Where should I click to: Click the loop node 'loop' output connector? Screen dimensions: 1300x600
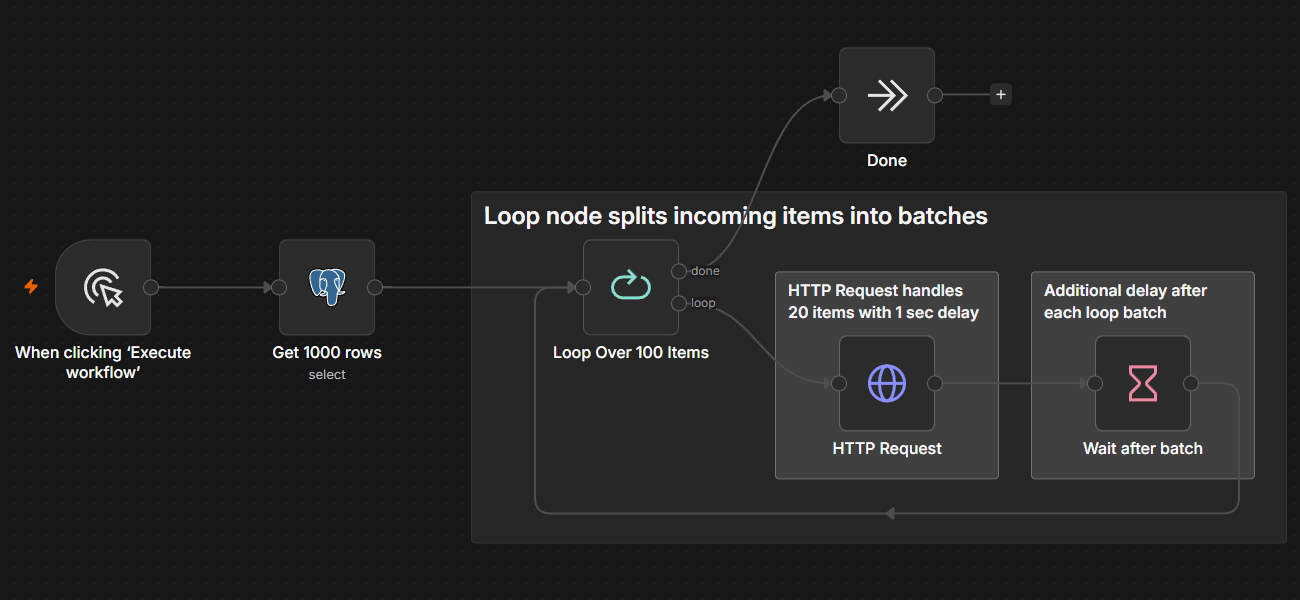click(679, 303)
